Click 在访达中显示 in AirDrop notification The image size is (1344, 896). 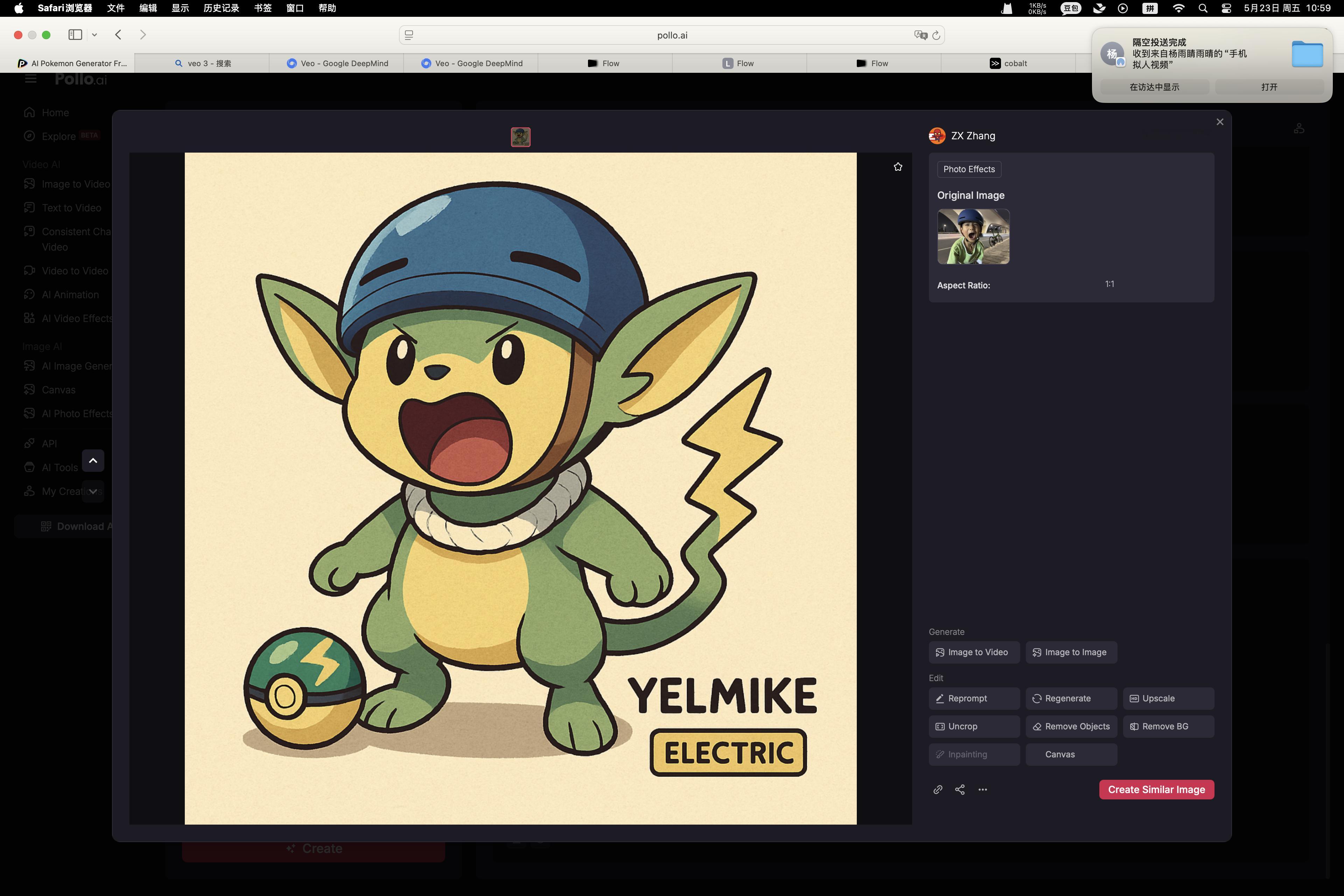click(x=1154, y=87)
